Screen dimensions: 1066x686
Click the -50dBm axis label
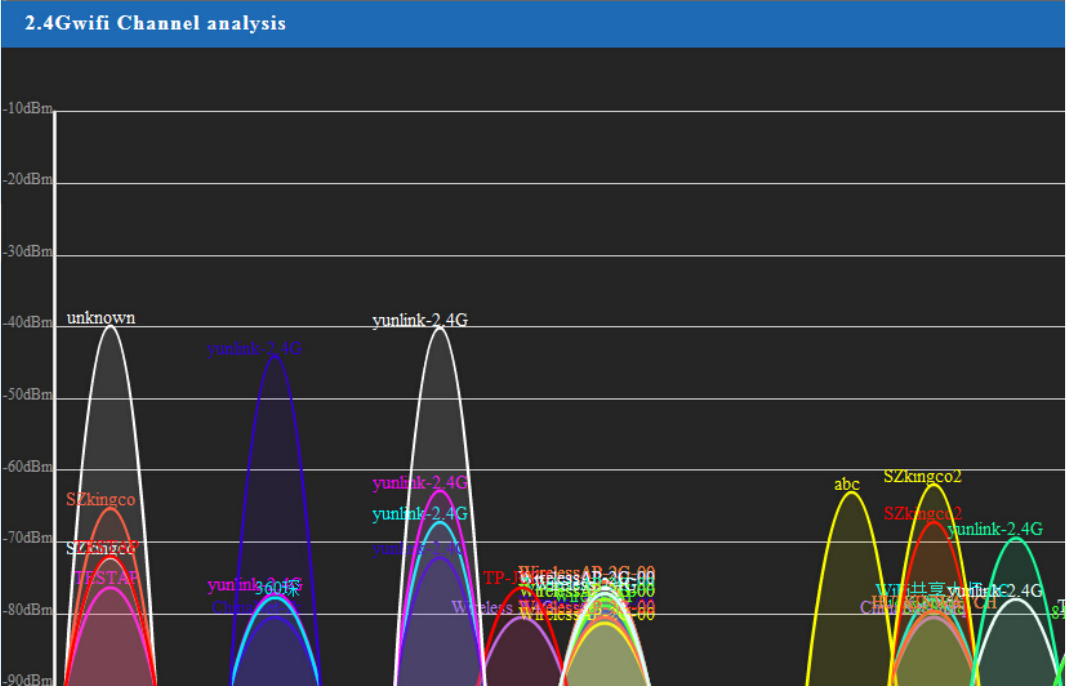[x=27, y=395]
